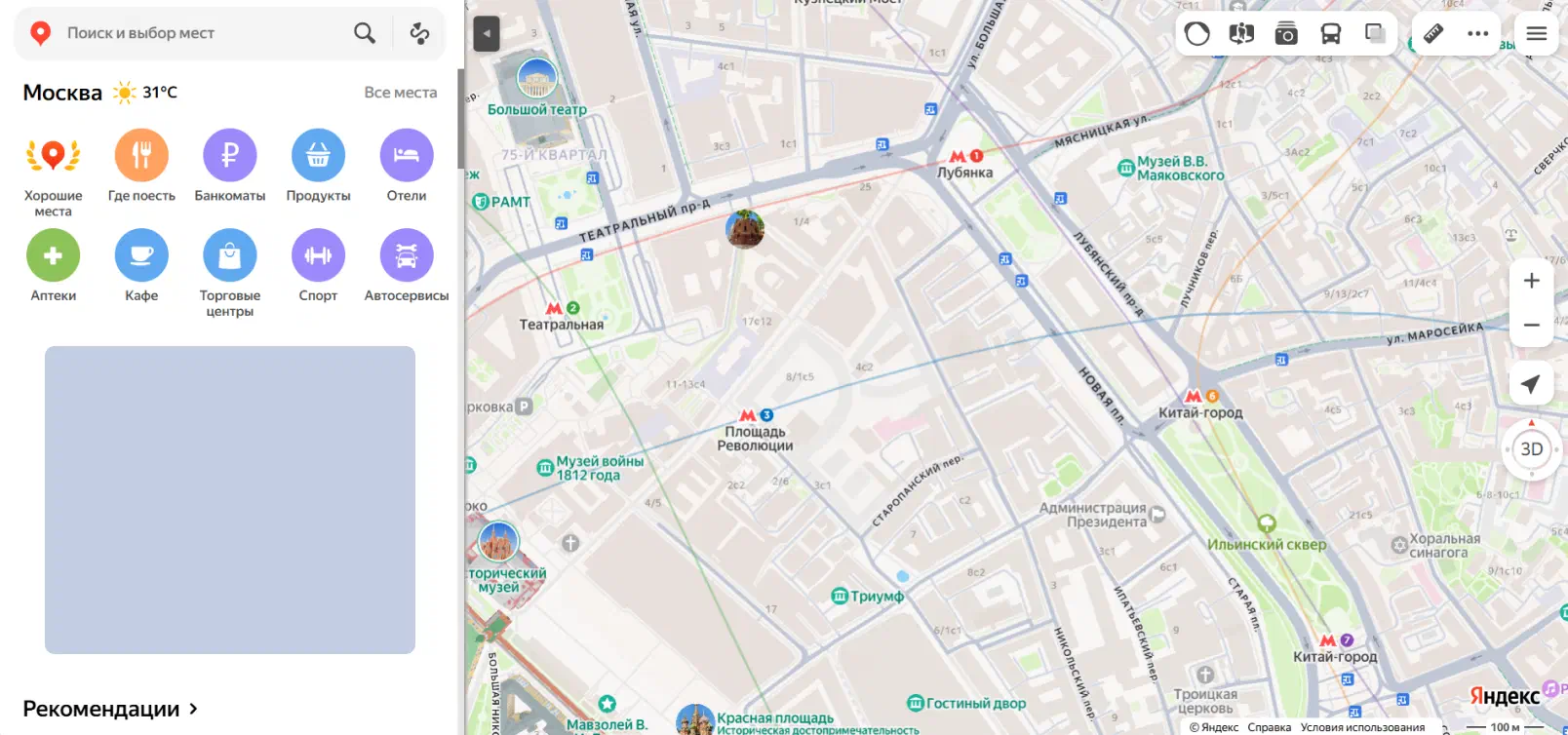Screen dimensions: 1568x735
Task: Check the 31°C weather indicator
Action: [x=146, y=93]
